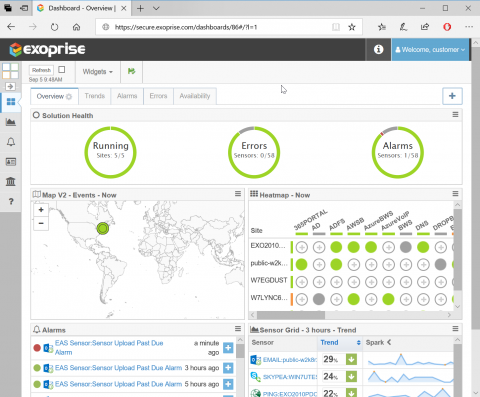480x397 pixels.
Task: Click the Overview tab gear icon
Action: [69, 97]
